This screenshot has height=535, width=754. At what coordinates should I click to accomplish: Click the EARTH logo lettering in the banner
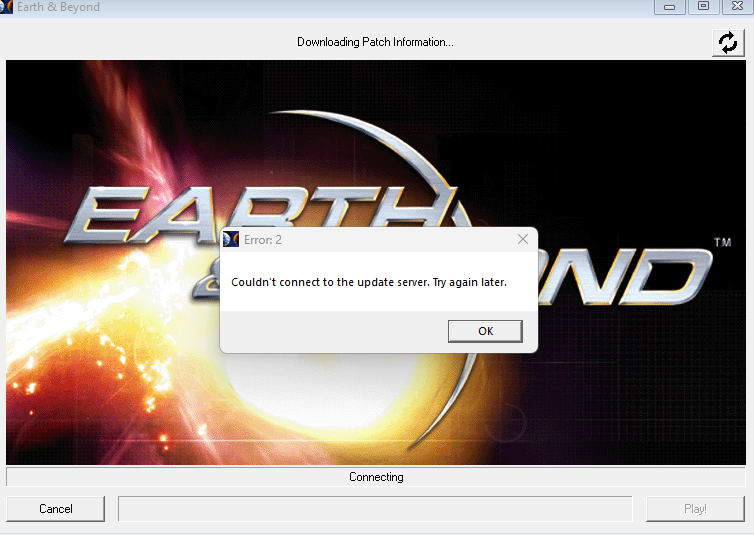point(260,212)
